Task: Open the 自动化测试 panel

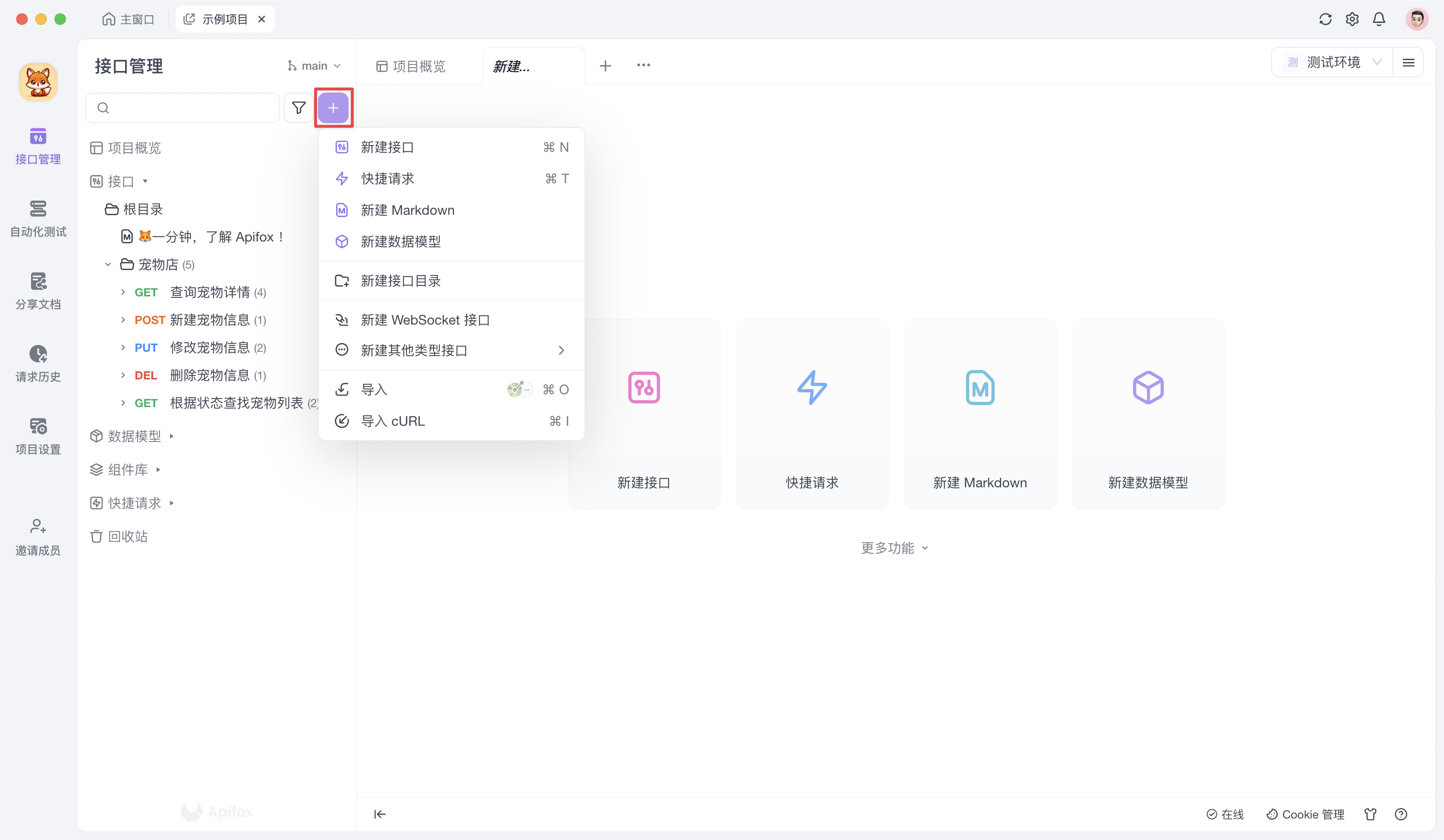Action: (38, 219)
